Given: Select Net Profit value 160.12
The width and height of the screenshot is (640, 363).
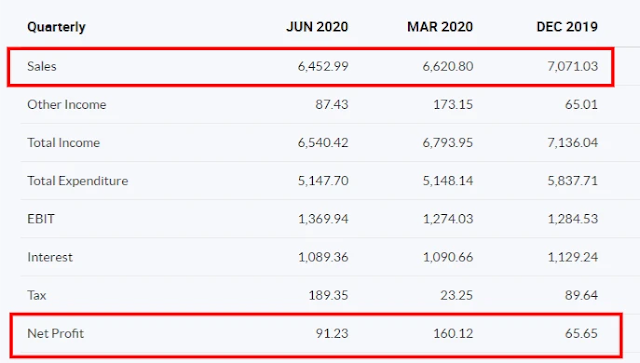Looking at the screenshot, I should (x=453, y=334).
